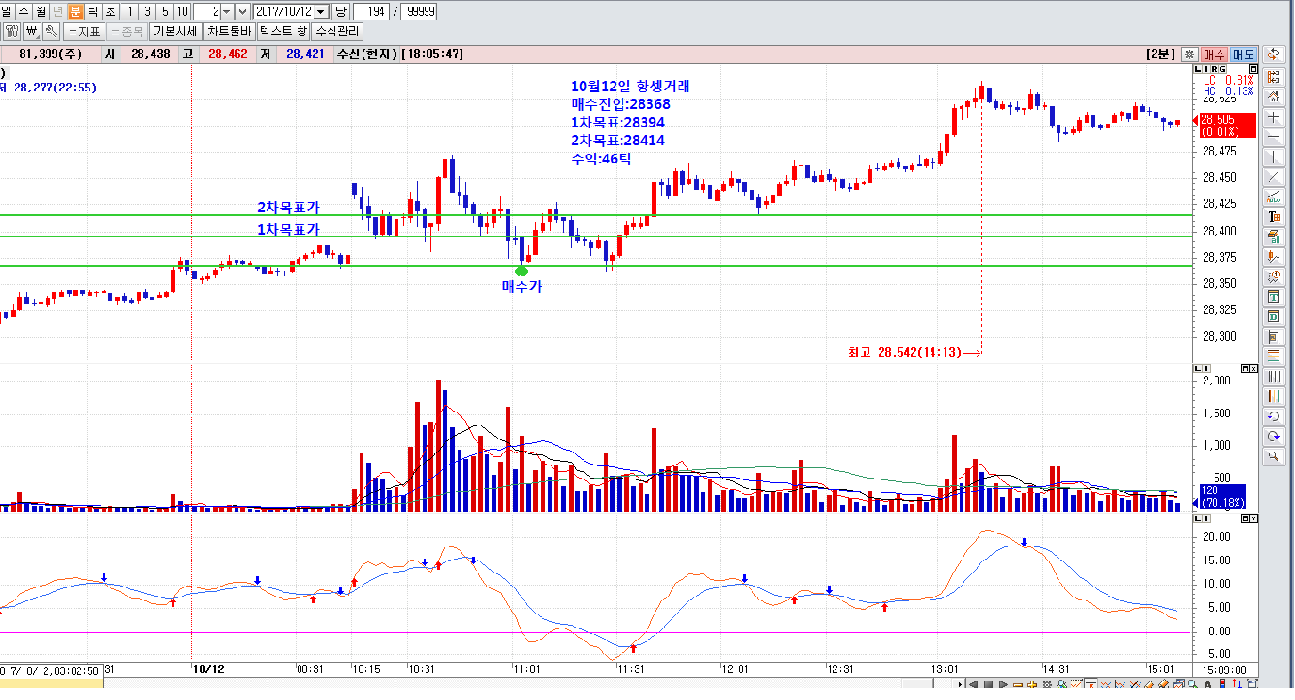Click the 최고 28.542(14:13) annotation
Viewport: 1295px width, 700px height.
coord(905,352)
